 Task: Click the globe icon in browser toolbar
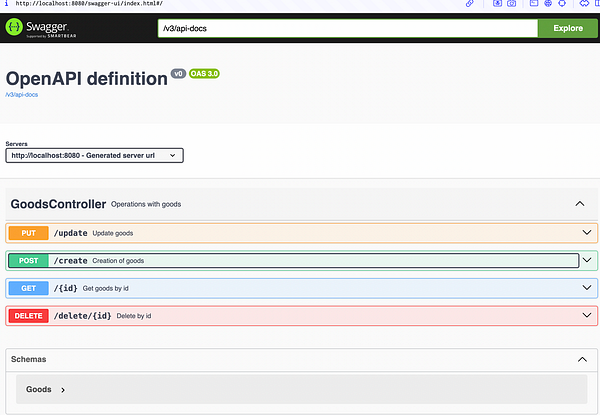pos(549,4)
